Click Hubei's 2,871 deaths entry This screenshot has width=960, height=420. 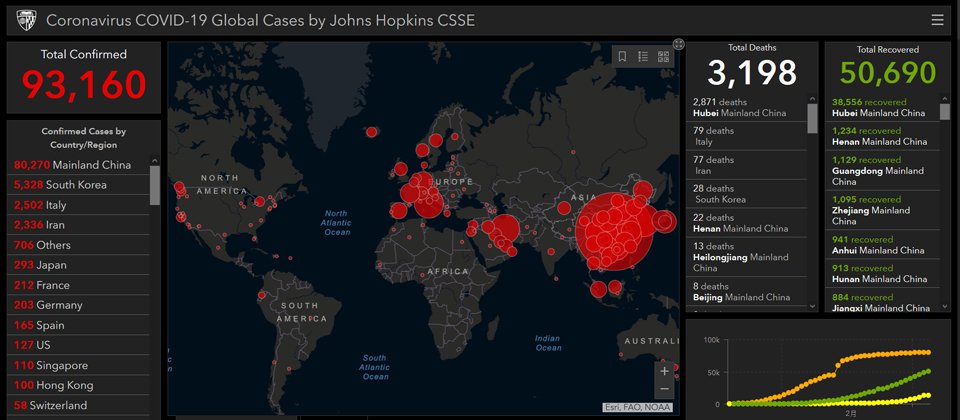(747, 108)
